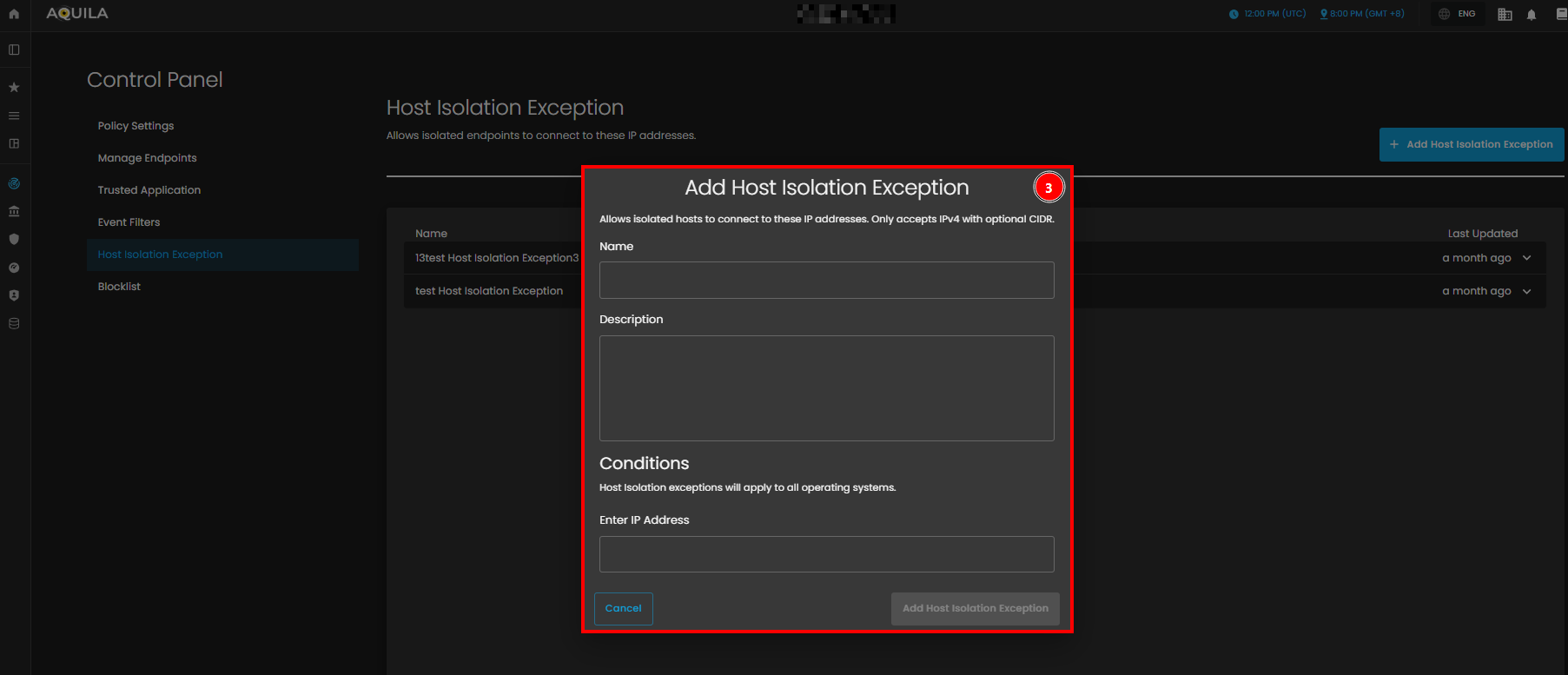
Task: Click the Name input field
Action: point(826,280)
